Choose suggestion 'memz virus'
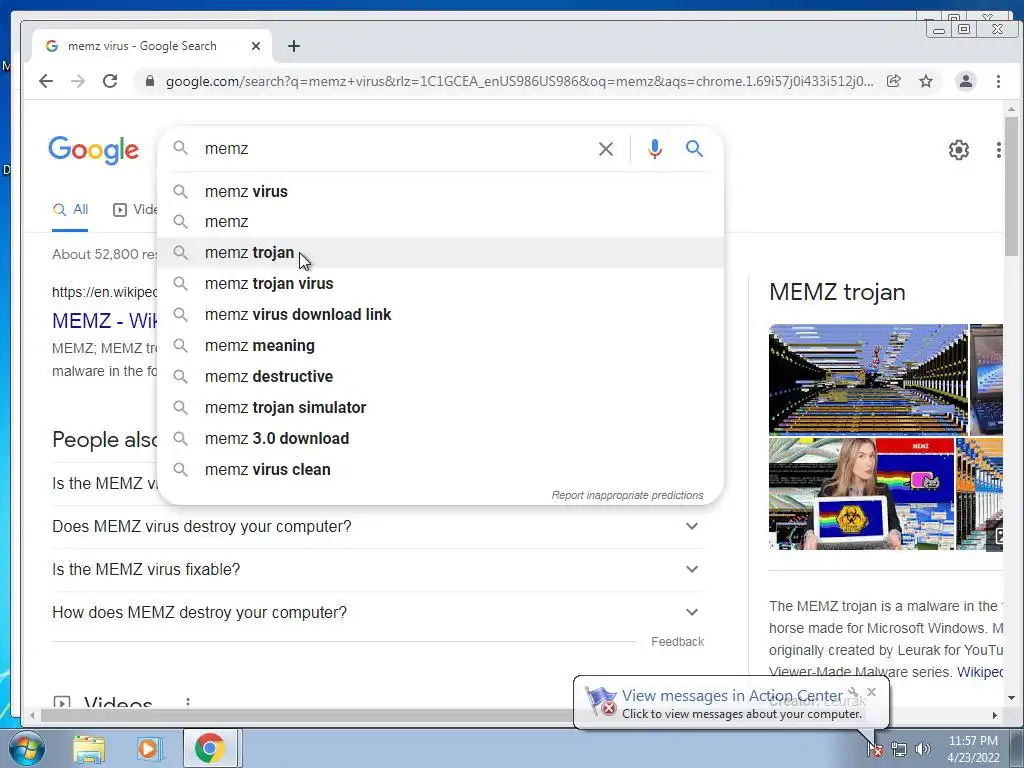The height and width of the screenshot is (768, 1024). [441, 191]
